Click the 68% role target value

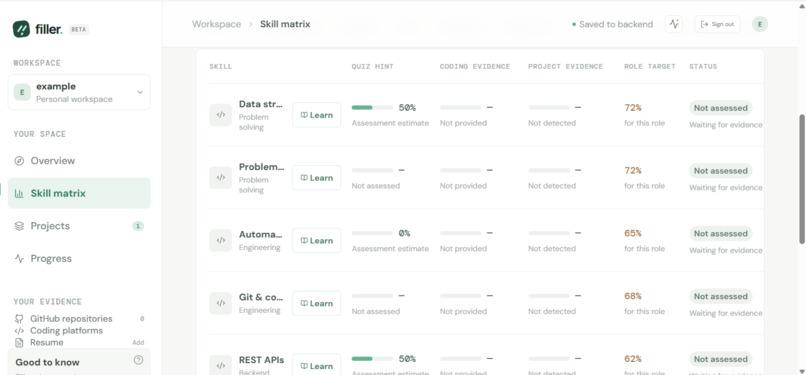coord(633,296)
